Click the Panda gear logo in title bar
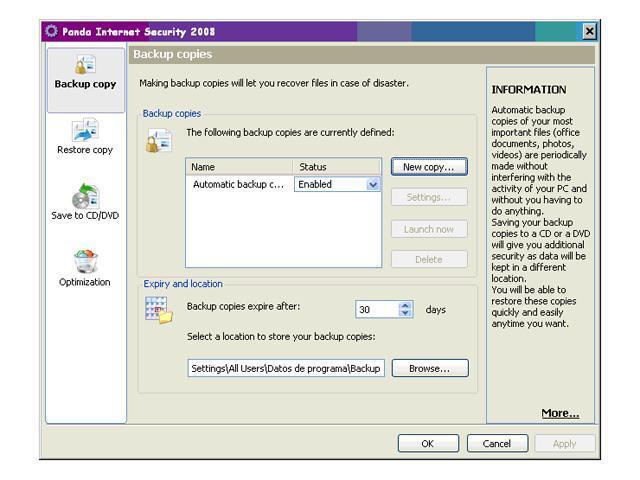The height and width of the screenshot is (480, 640). click(x=51, y=31)
